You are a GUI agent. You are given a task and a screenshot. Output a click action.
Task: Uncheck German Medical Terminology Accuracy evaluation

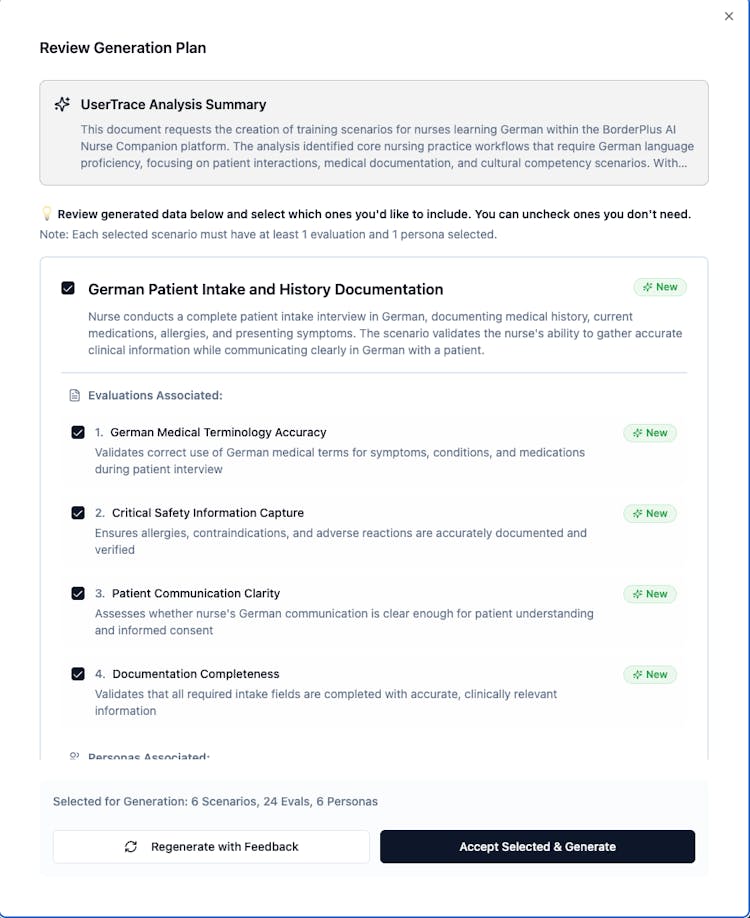click(78, 433)
